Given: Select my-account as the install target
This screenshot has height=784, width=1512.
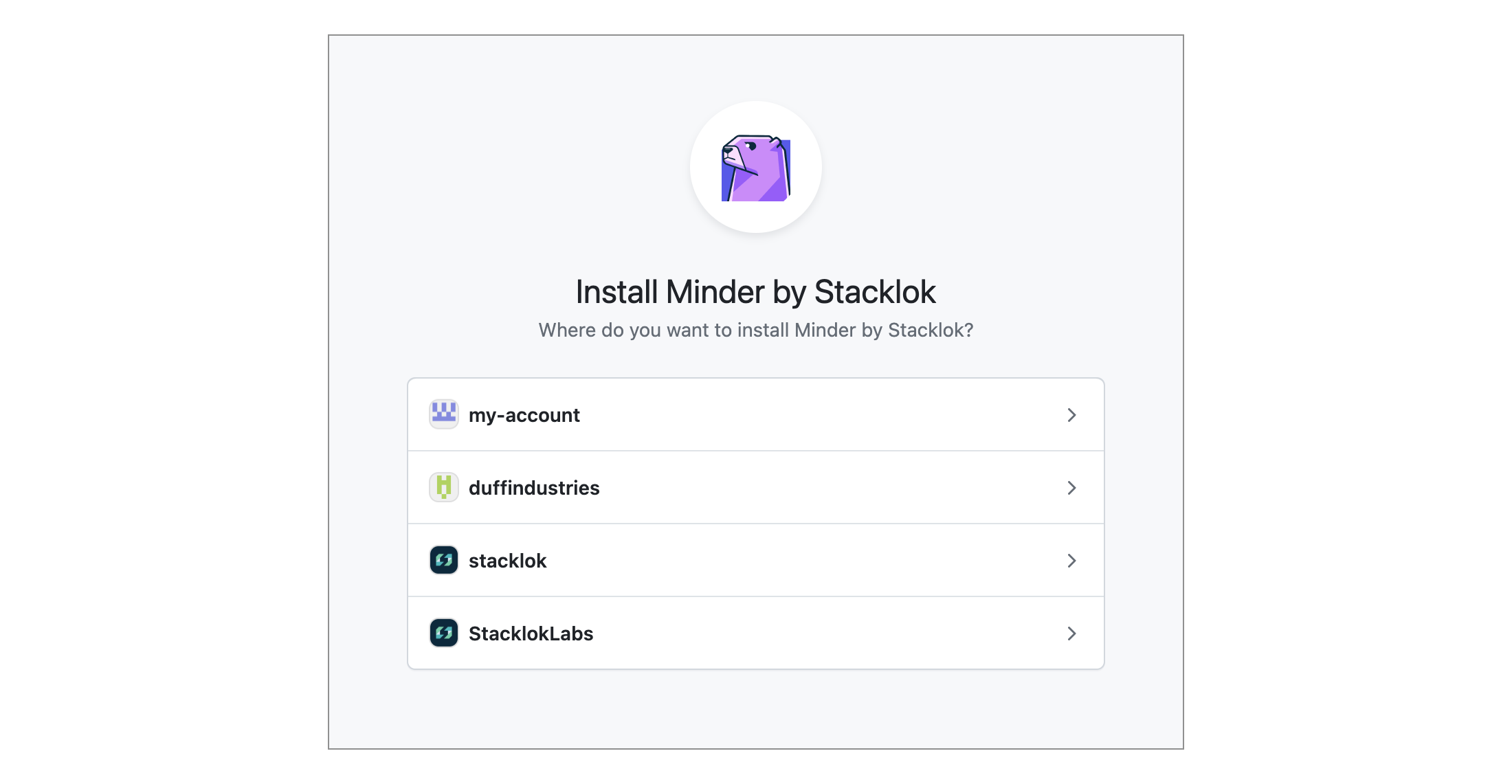Looking at the screenshot, I should [x=756, y=414].
